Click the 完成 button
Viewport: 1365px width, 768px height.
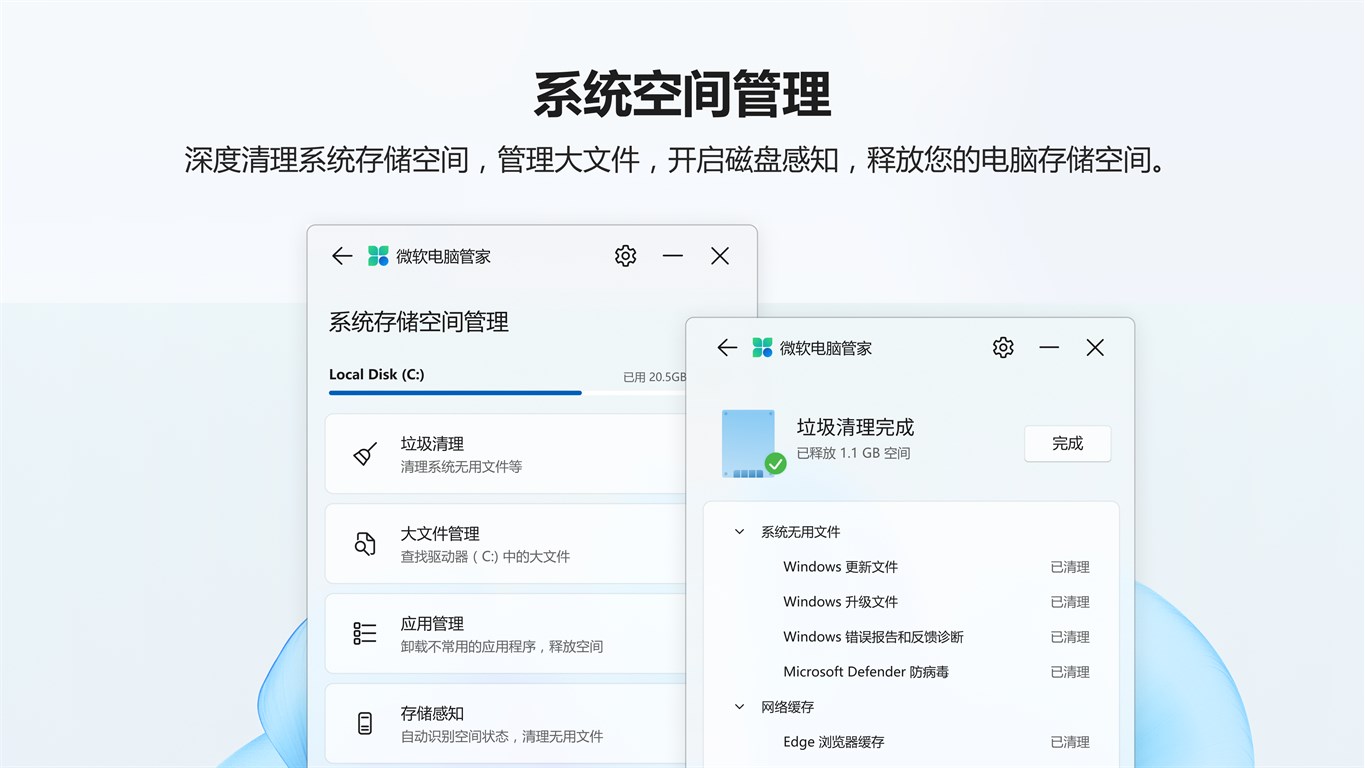tap(1068, 443)
